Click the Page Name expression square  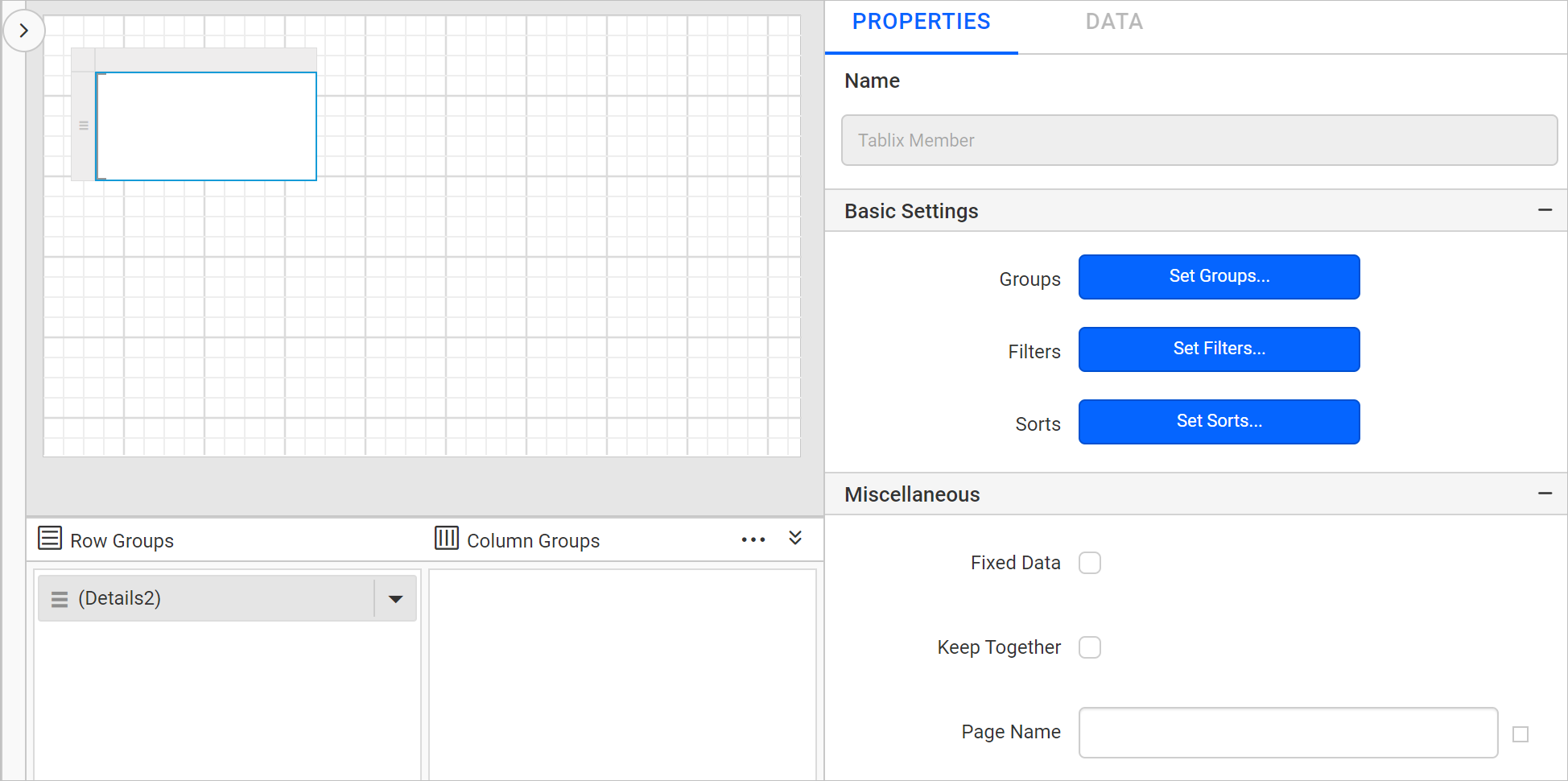1521,734
